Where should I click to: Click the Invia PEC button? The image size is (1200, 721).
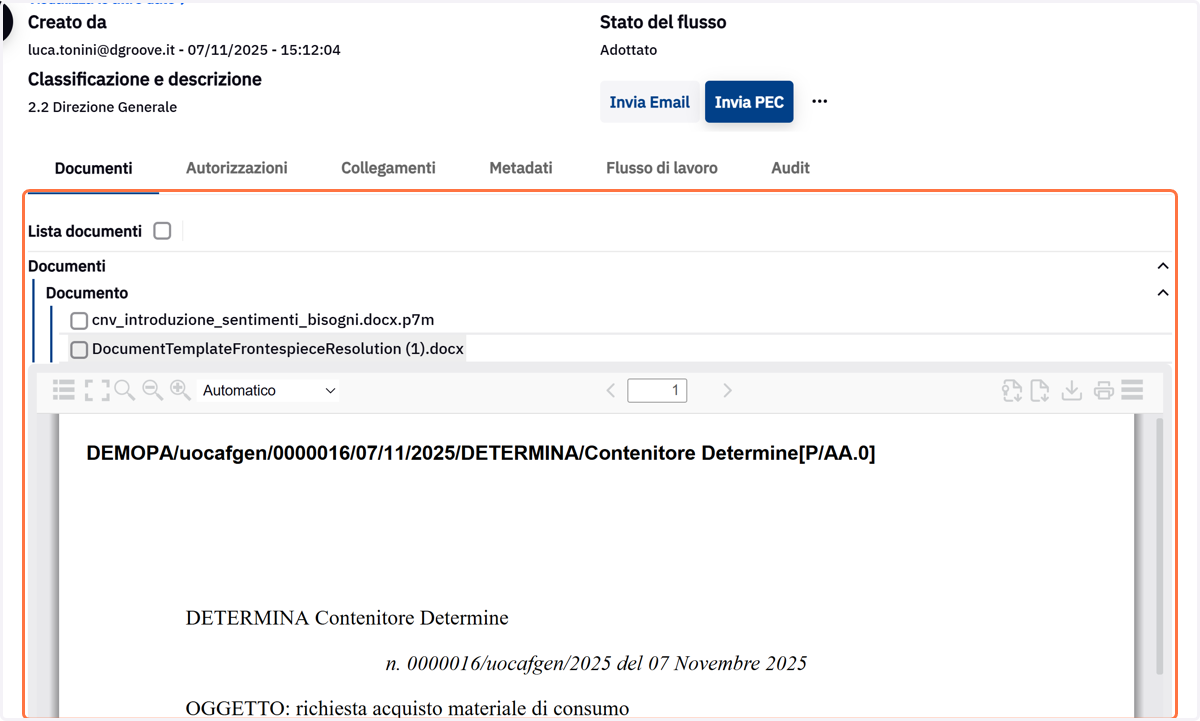pos(749,102)
